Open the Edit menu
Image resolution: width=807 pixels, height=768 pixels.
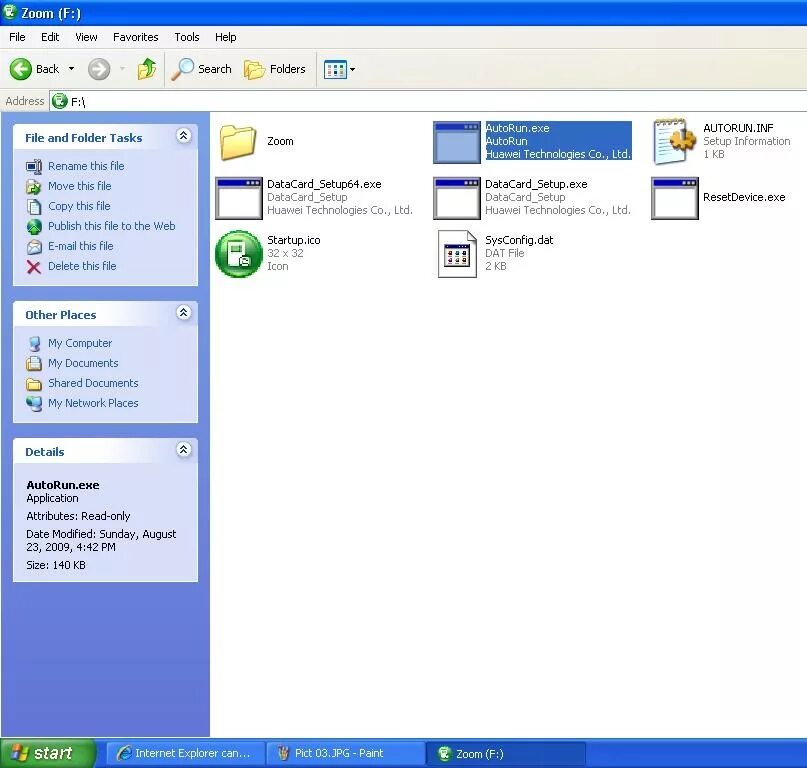(50, 37)
